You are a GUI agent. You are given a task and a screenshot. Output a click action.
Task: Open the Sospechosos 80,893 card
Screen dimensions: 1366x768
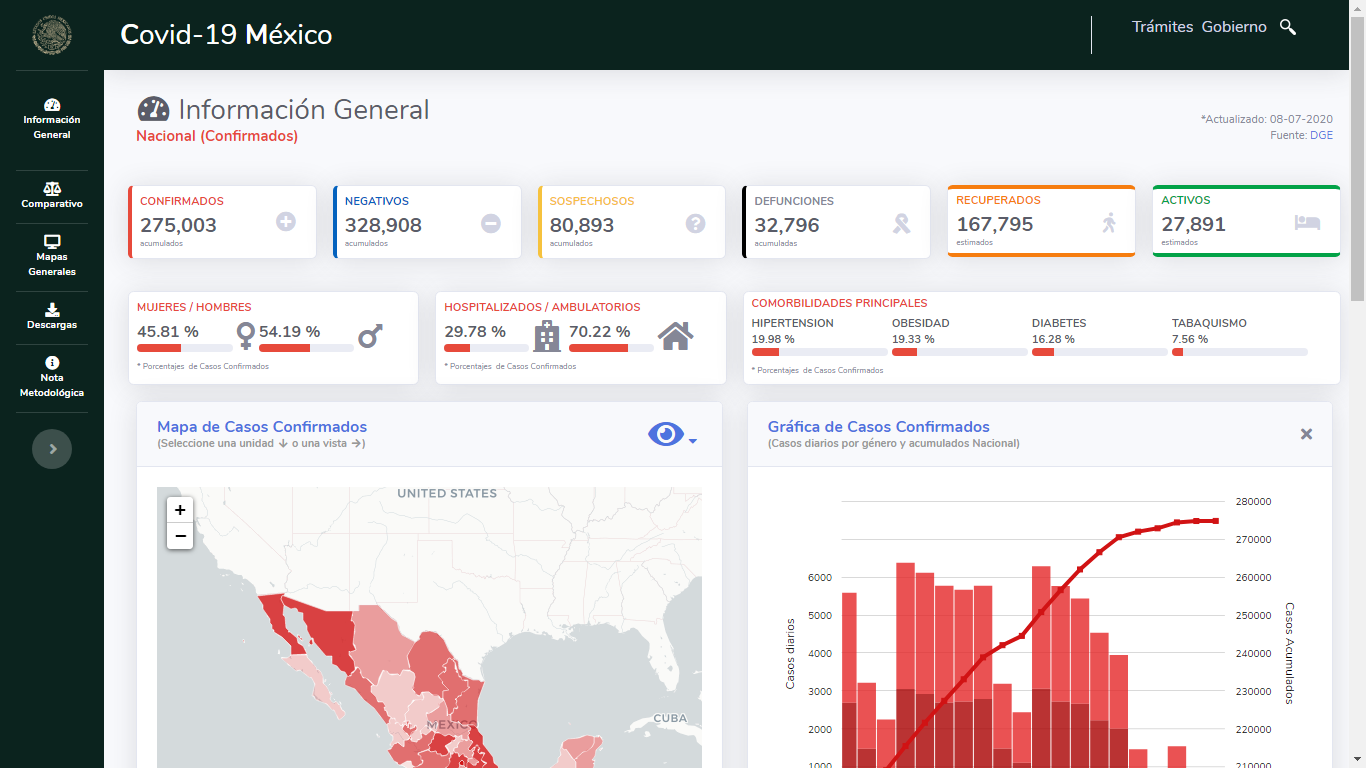click(632, 222)
